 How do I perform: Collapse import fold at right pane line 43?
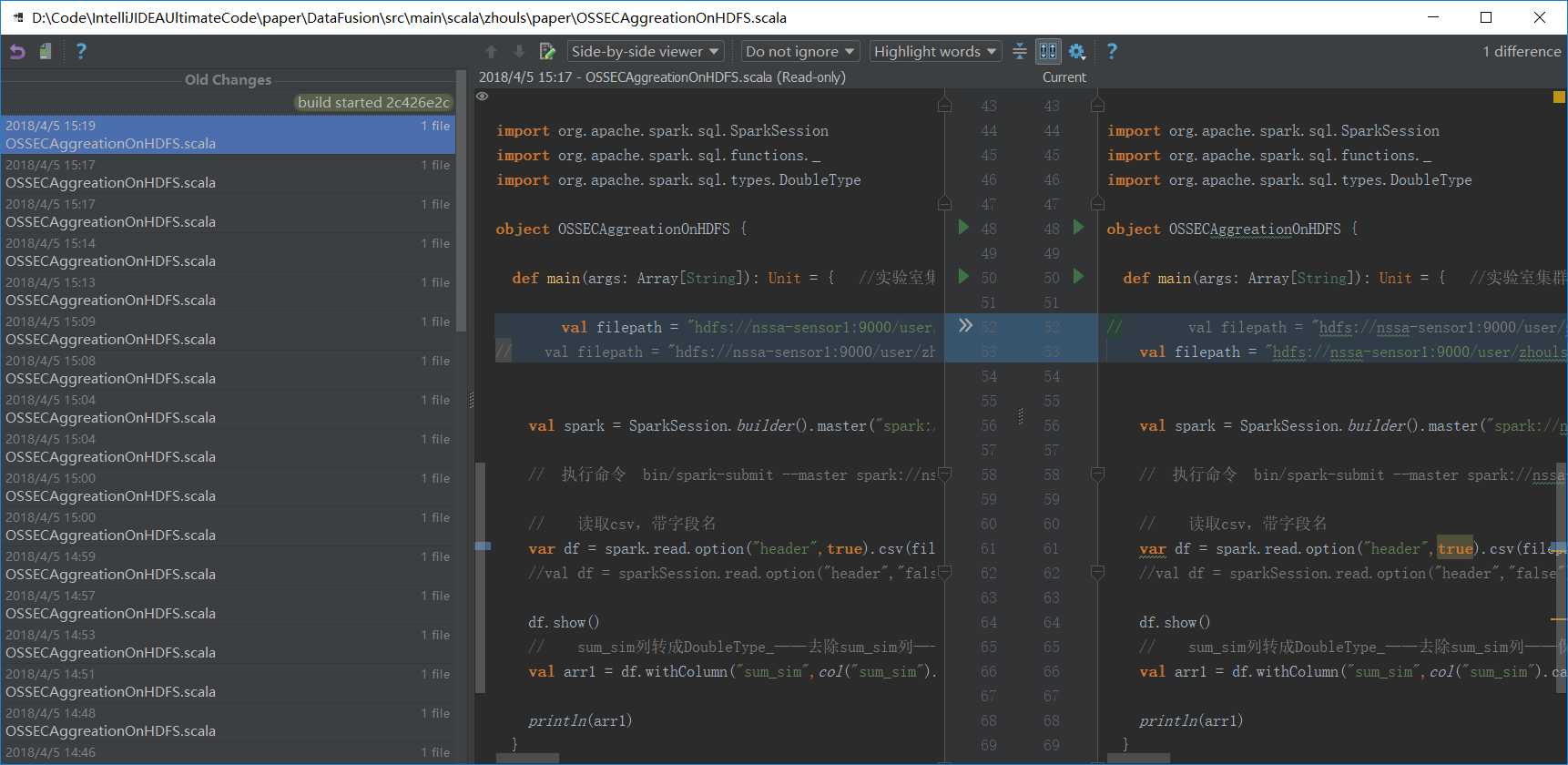[x=1097, y=106]
